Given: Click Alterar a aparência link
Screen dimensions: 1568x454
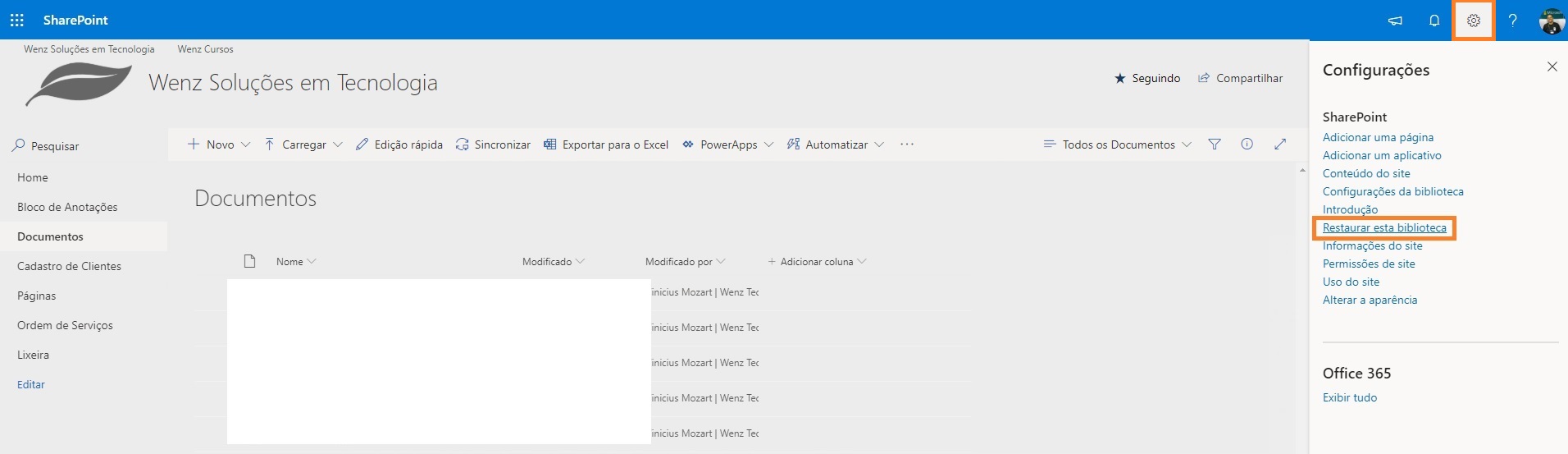Looking at the screenshot, I should (1370, 300).
